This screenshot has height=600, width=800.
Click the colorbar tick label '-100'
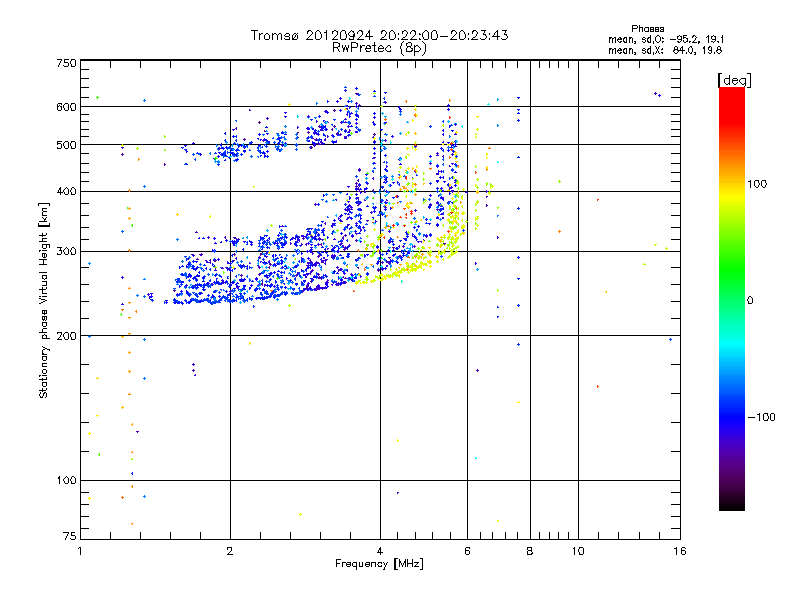pos(761,417)
